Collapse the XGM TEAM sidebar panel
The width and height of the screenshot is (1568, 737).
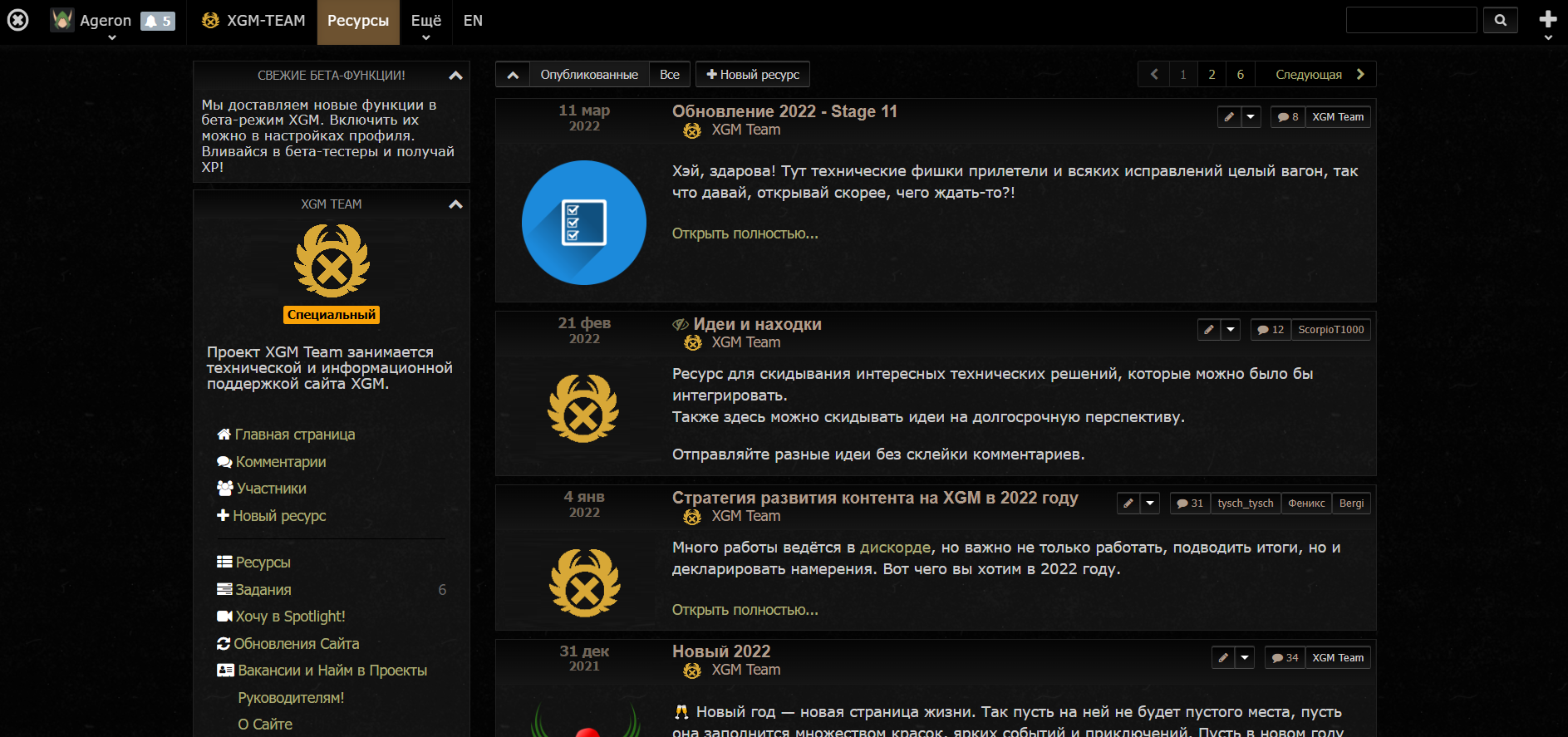pos(455,204)
